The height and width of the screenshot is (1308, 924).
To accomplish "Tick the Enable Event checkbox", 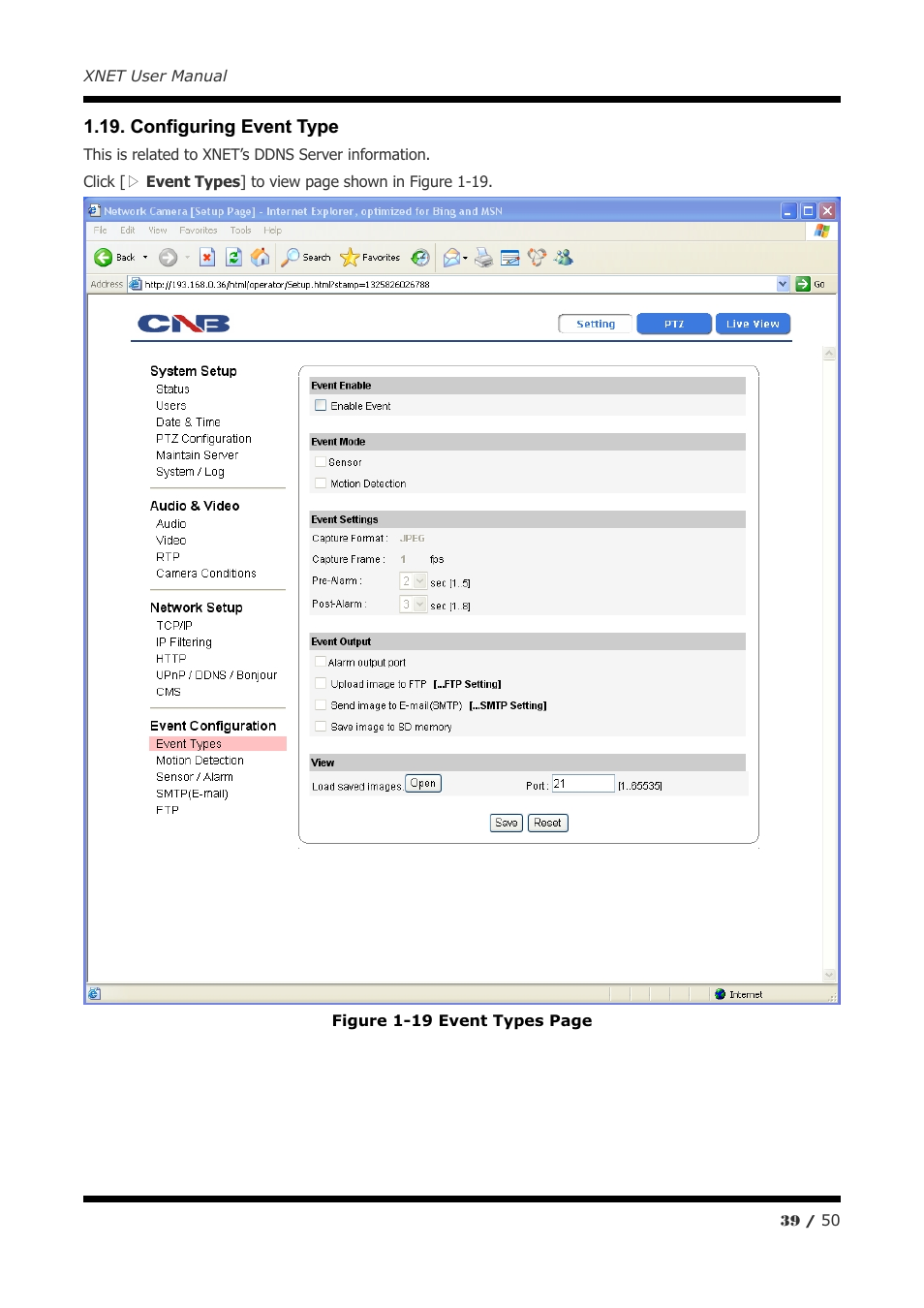I will [321, 406].
